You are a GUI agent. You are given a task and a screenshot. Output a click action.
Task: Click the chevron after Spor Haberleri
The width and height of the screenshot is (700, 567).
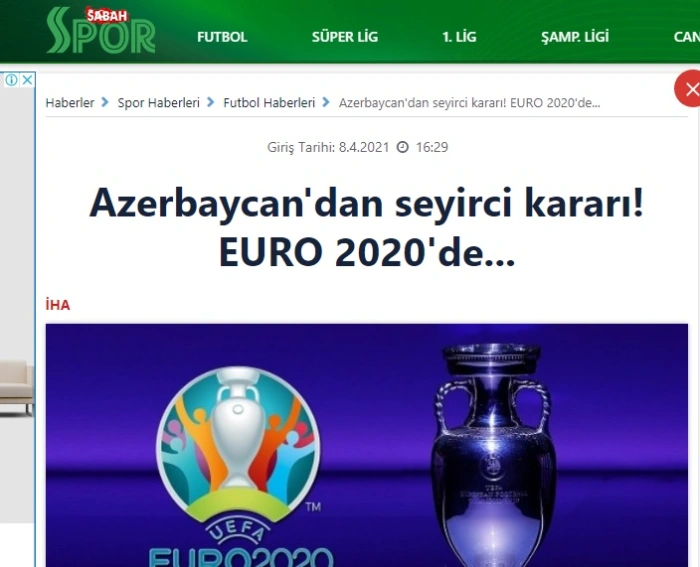coord(210,102)
